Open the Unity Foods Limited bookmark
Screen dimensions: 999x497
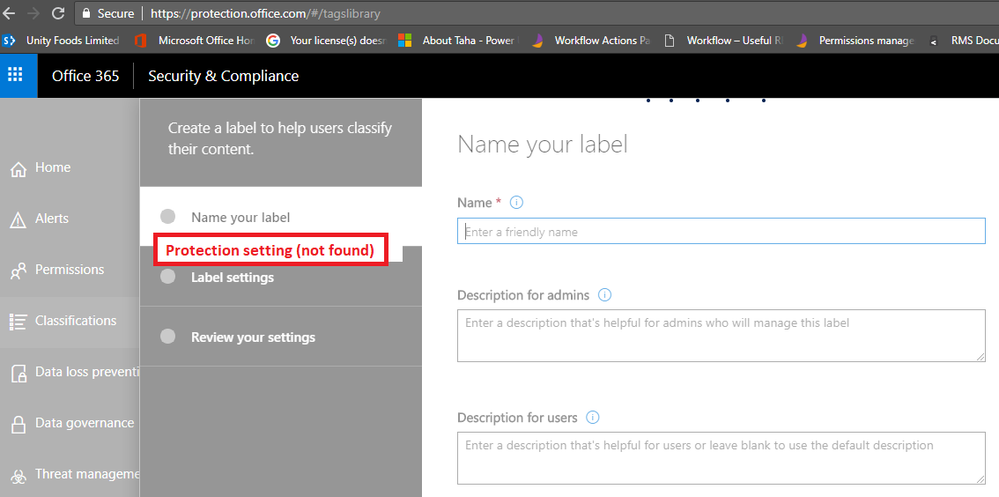[61, 41]
